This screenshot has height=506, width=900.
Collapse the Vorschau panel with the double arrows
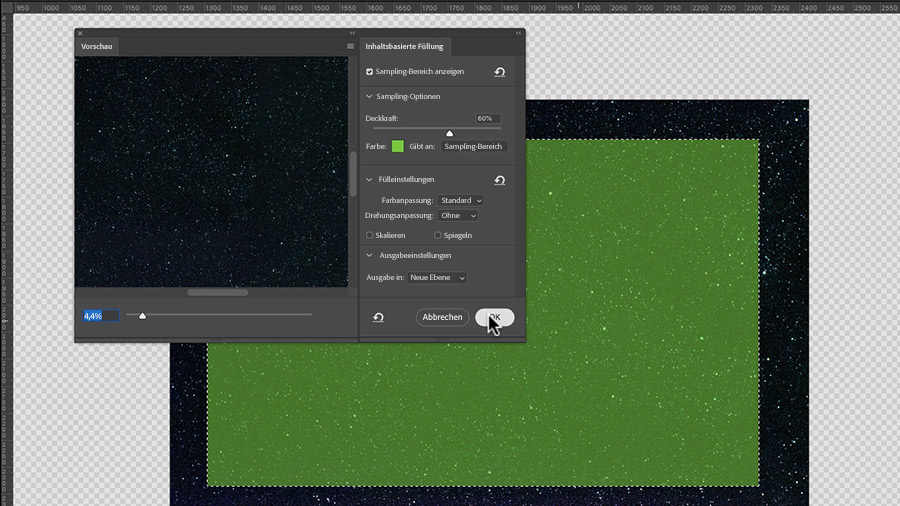pyautogui.click(x=352, y=33)
